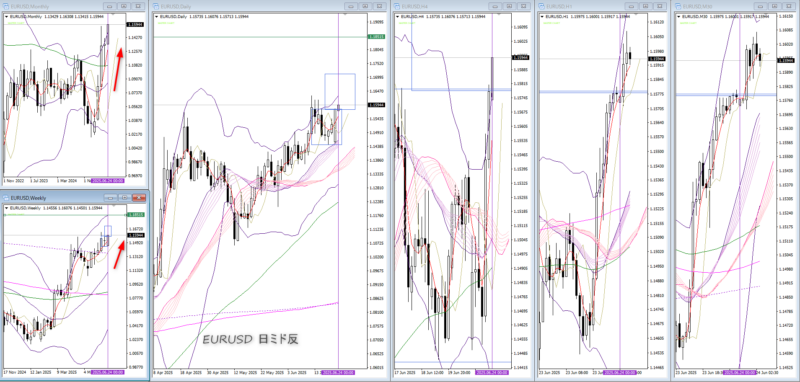Image resolution: width=800 pixels, height=382 pixels.
Task: Expand the EURUSD,Monthly symbol triangle in chart
Action: point(6,16)
